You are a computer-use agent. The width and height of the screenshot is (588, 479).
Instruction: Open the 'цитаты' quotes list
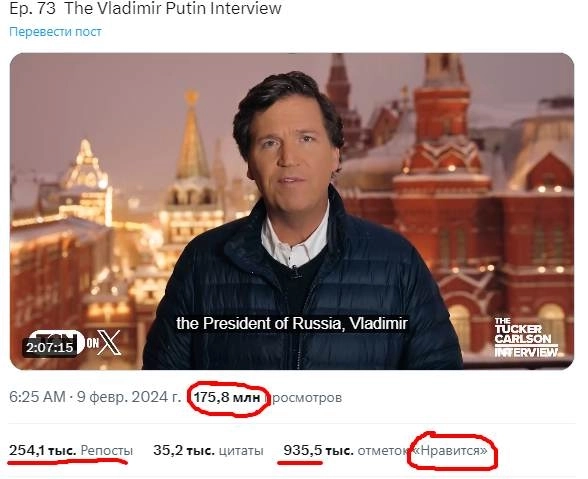tap(241, 450)
